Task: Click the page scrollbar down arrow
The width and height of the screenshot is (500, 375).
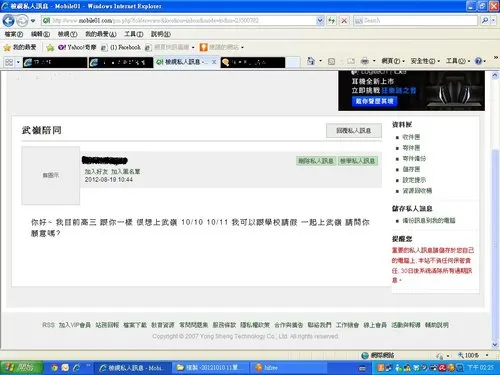Action: 495,345
